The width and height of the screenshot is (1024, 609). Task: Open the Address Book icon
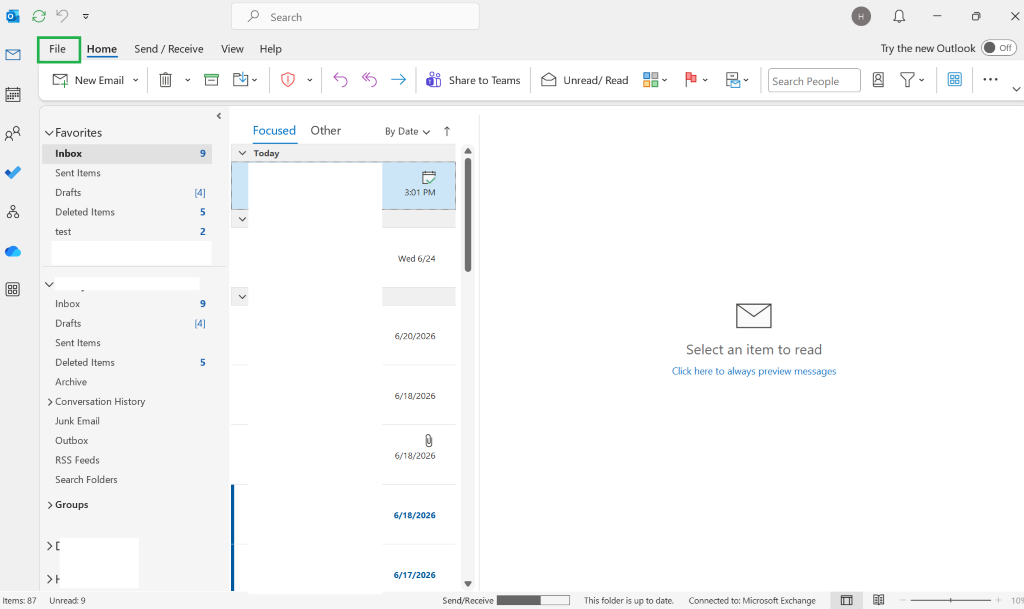[x=878, y=80]
